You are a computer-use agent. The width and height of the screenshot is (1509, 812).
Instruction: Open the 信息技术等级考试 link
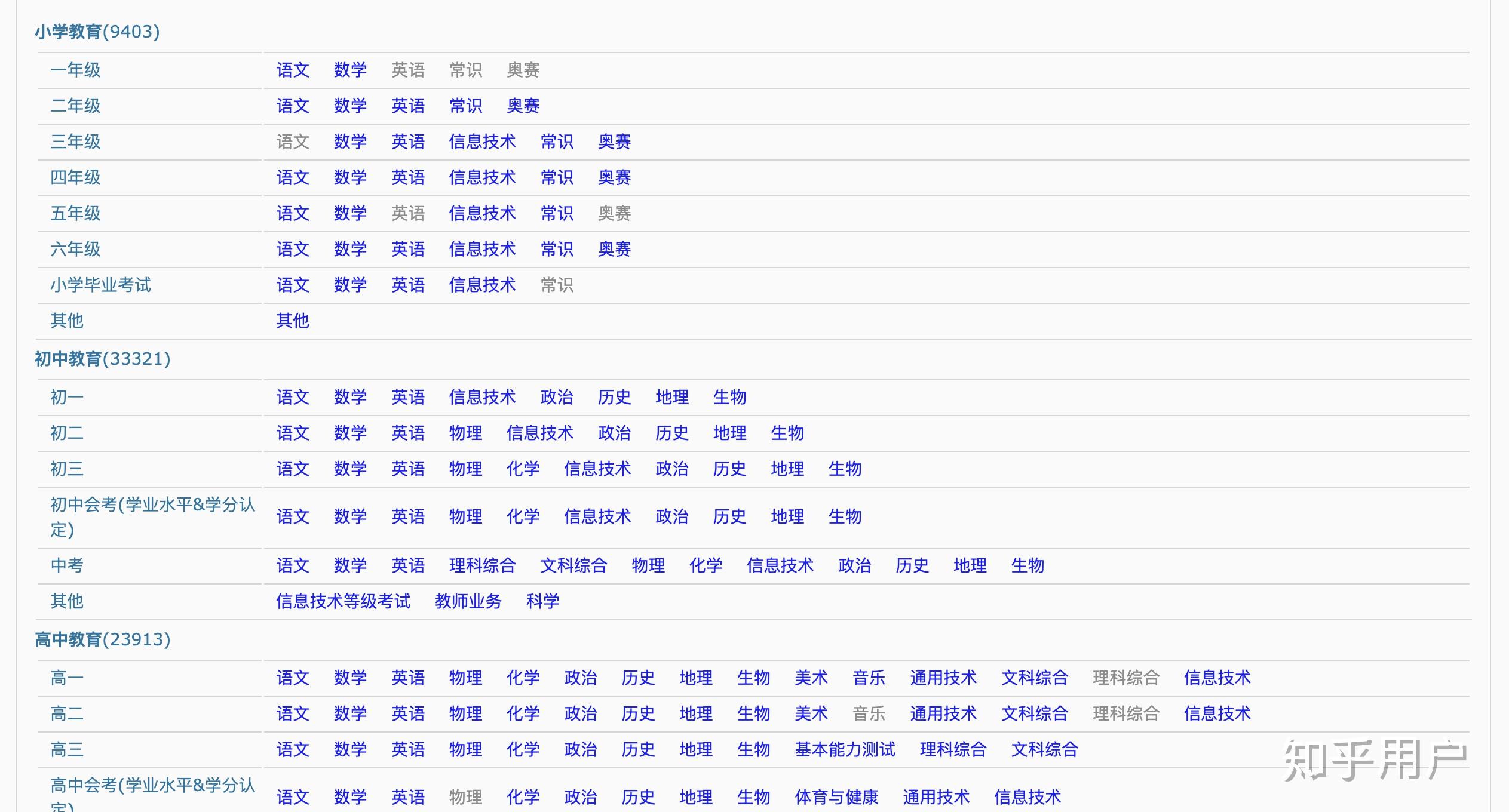coord(343,601)
